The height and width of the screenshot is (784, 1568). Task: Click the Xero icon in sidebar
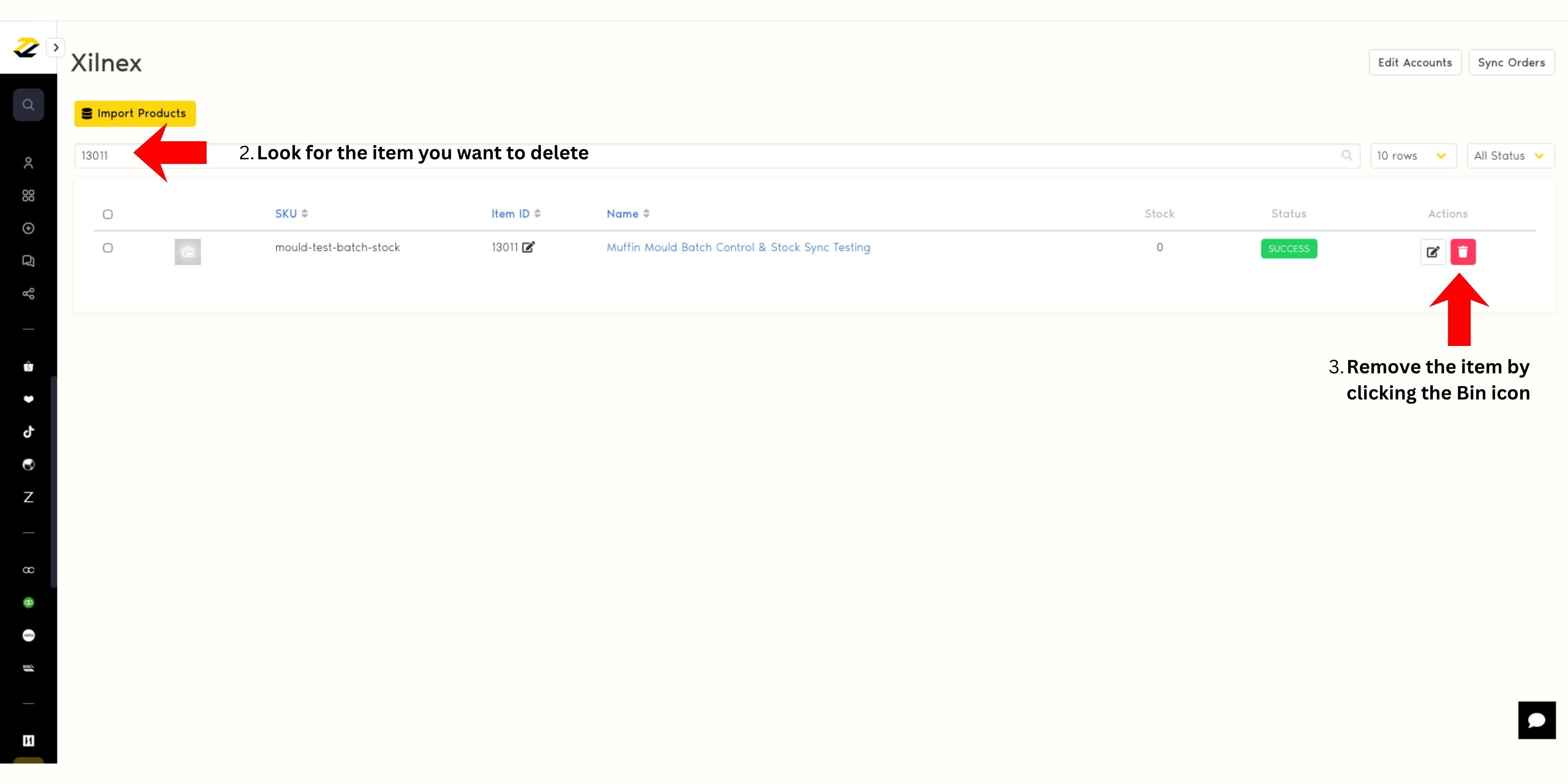(x=28, y=635)
